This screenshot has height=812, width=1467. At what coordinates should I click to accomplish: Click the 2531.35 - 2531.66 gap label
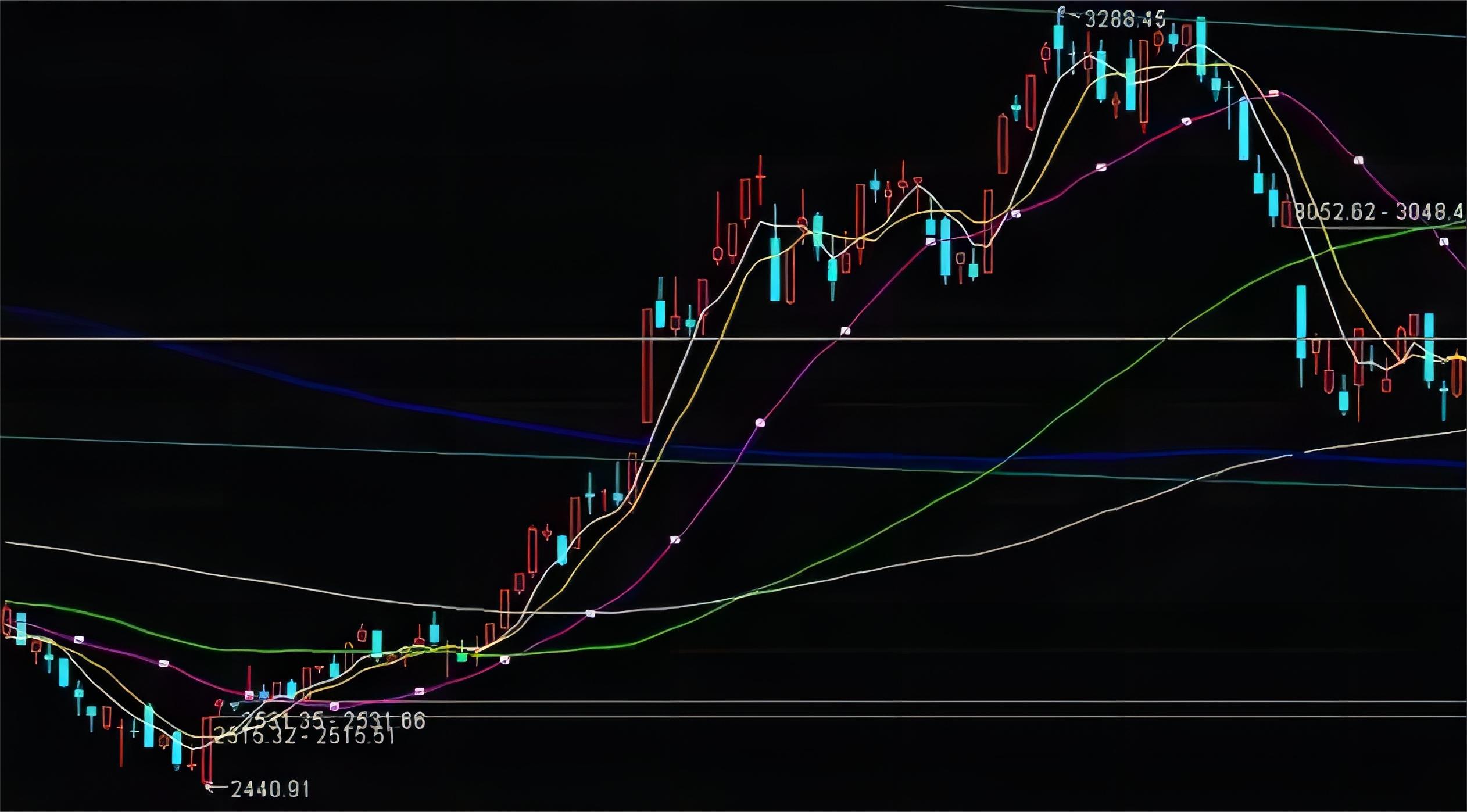point(334,721)
